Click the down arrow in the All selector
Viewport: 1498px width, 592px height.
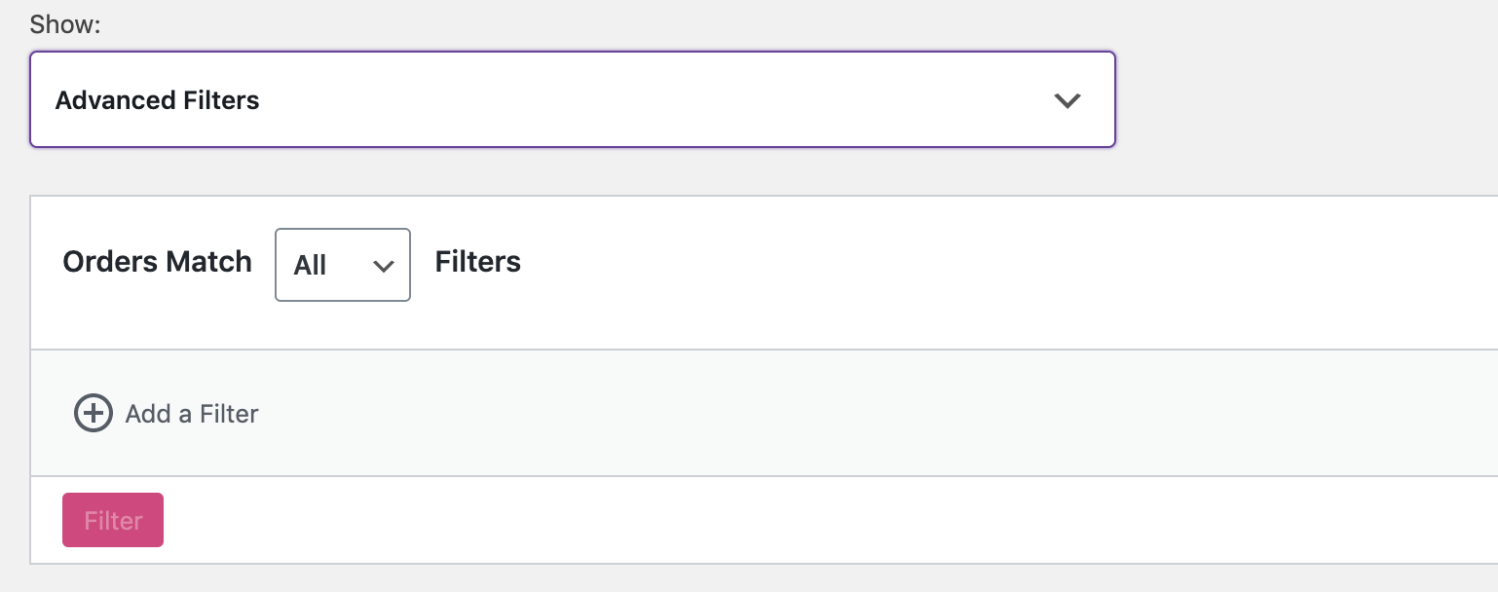383,264
